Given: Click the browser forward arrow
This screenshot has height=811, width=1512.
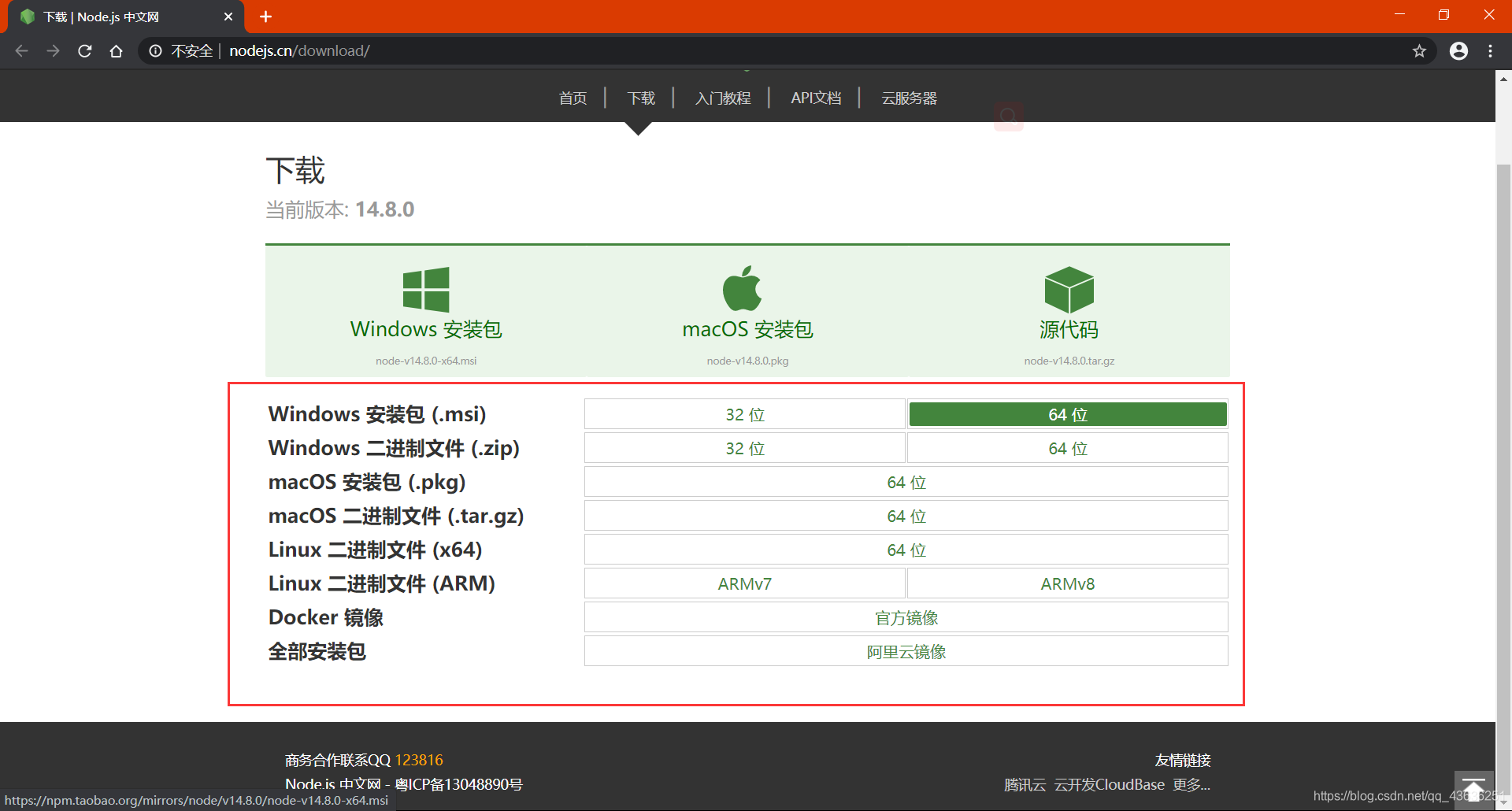Looking at the screenshot, I should [53, 51].
